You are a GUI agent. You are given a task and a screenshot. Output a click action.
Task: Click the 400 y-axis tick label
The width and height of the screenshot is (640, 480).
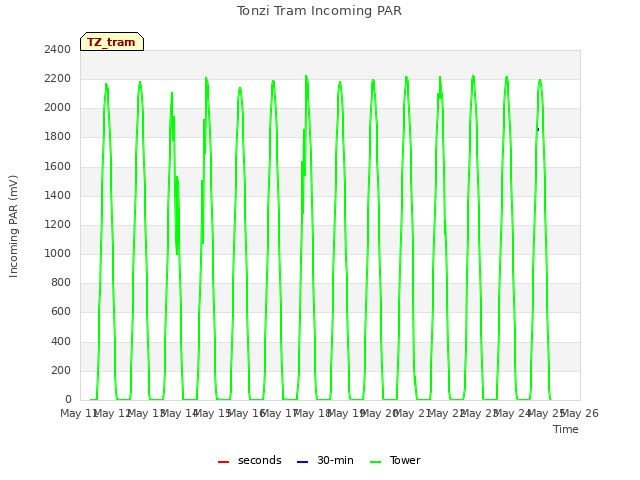coord(61,341)
